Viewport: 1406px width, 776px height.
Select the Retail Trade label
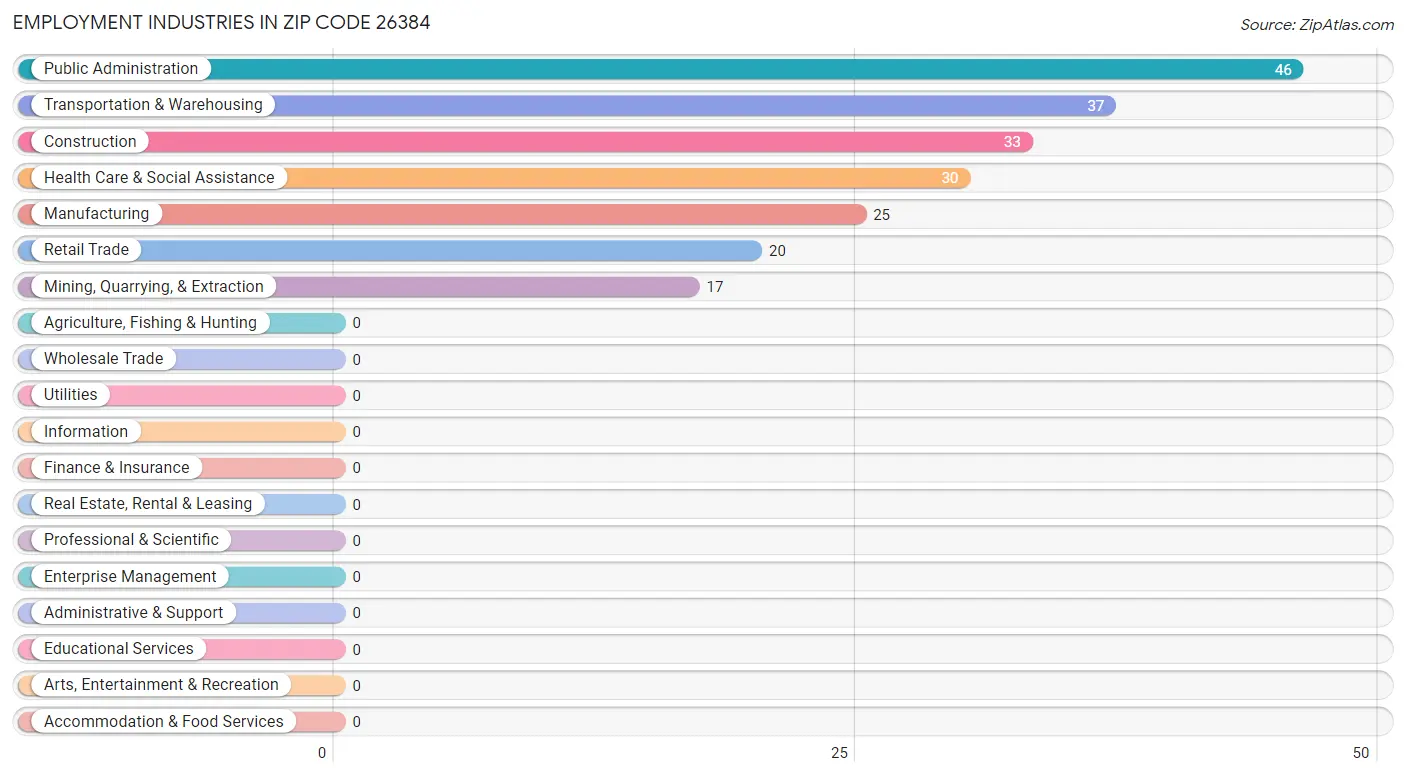pyautogui.click(x=86, y=250)
